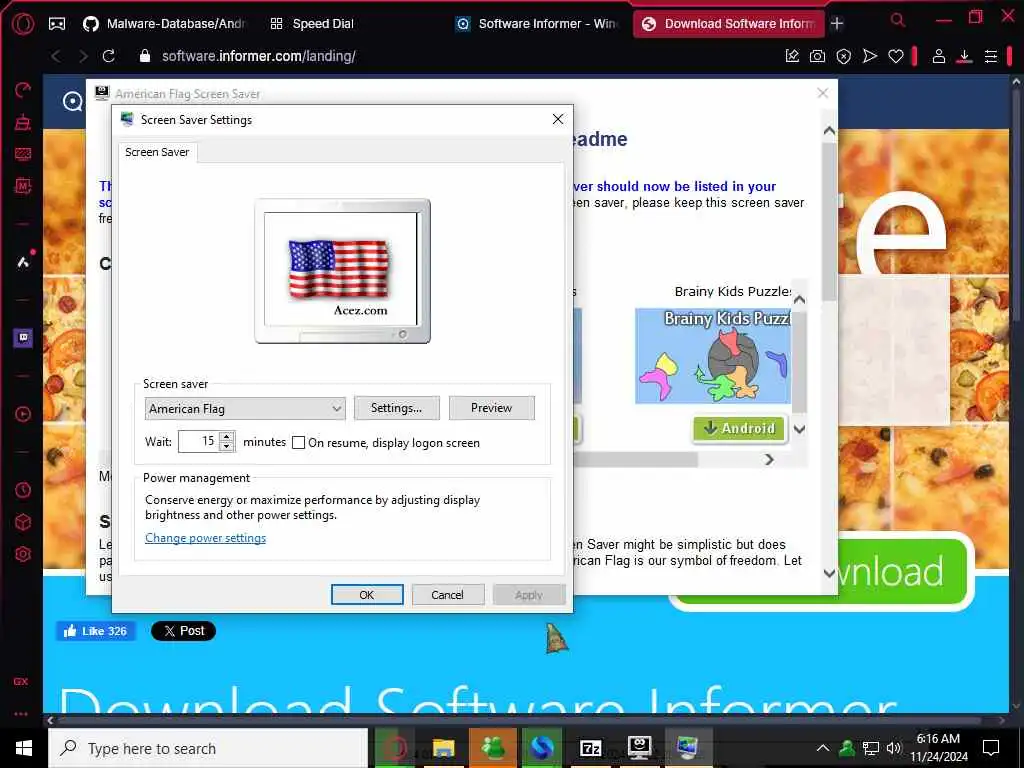
Task: Increase Wait minutes with up spinner
Action: pyautogui.click(x=227, y=436)
